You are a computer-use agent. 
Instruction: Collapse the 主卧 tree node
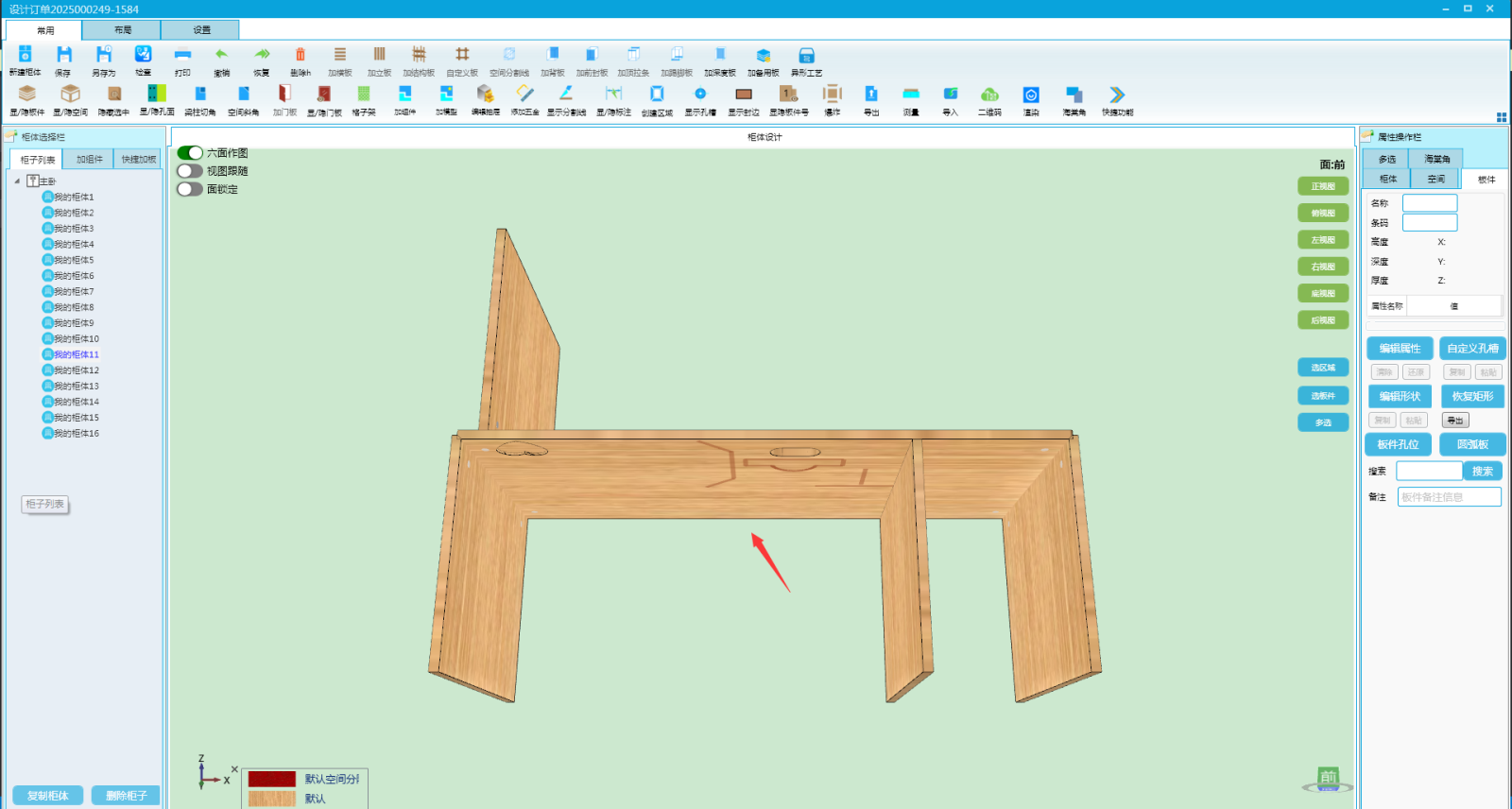point(17,181)
